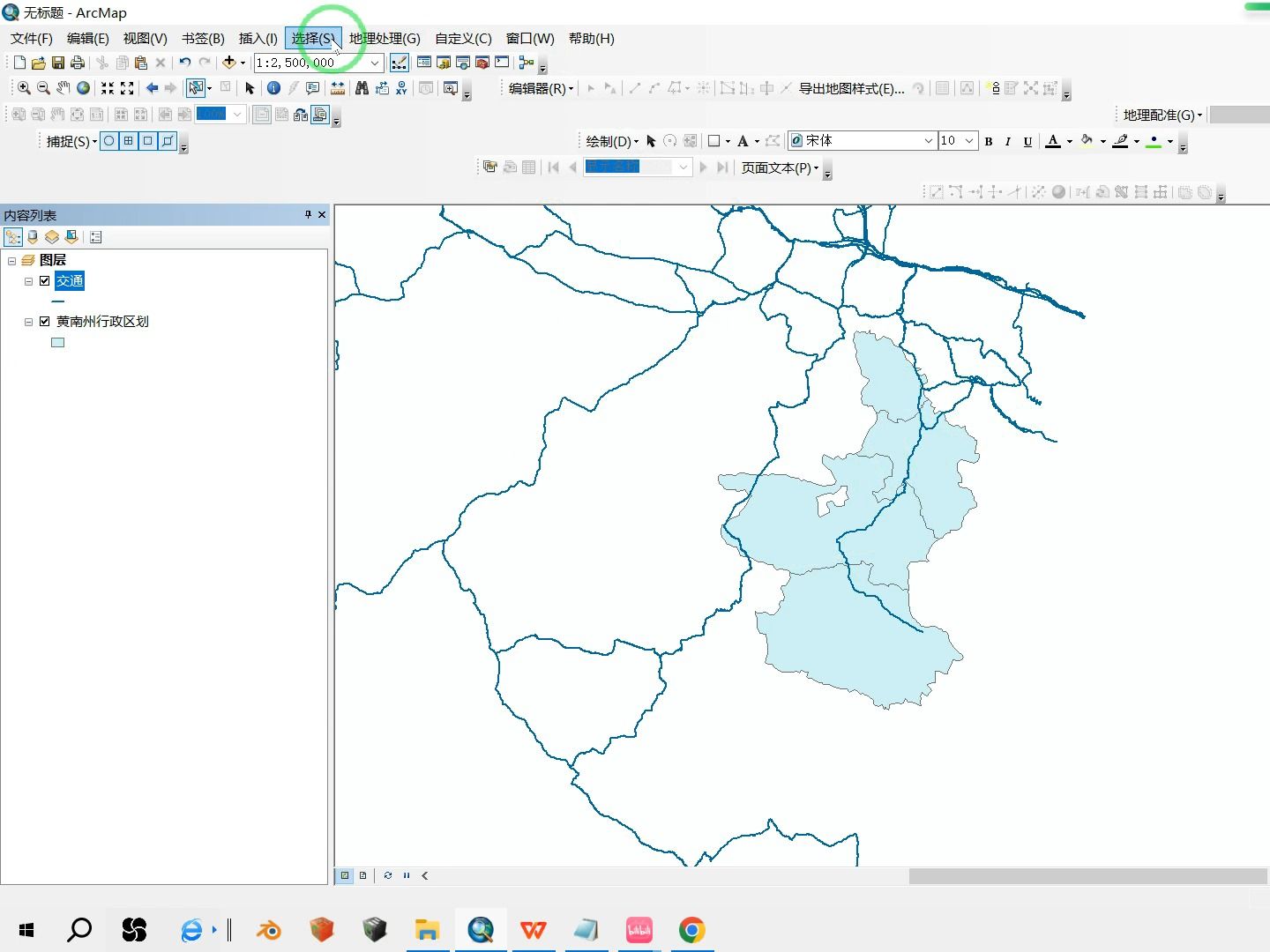1270x952 pixels.
Task: Open the Attribute Table icon on editor toolbar
Action: point(942,88)
